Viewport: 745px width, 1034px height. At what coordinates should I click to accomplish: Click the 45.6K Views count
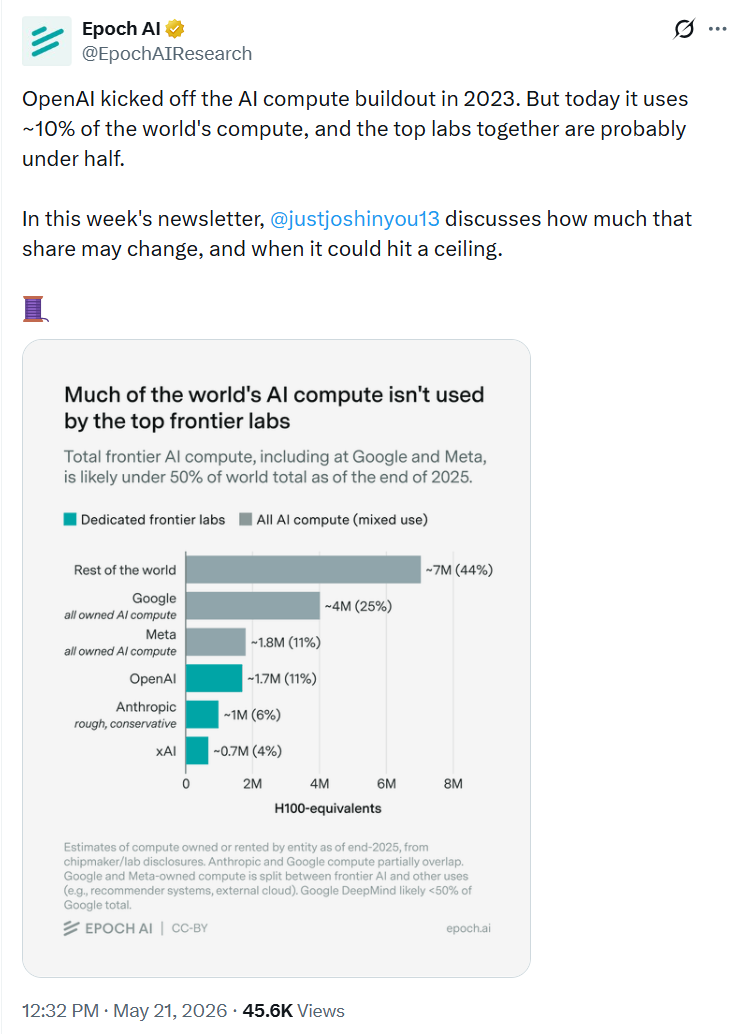[293, 1011]
